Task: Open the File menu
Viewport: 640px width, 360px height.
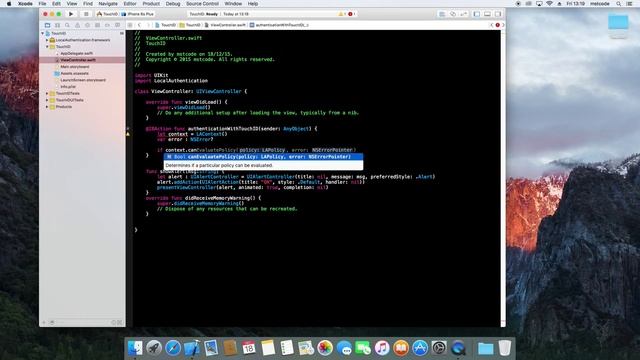Action: [42, 4]
